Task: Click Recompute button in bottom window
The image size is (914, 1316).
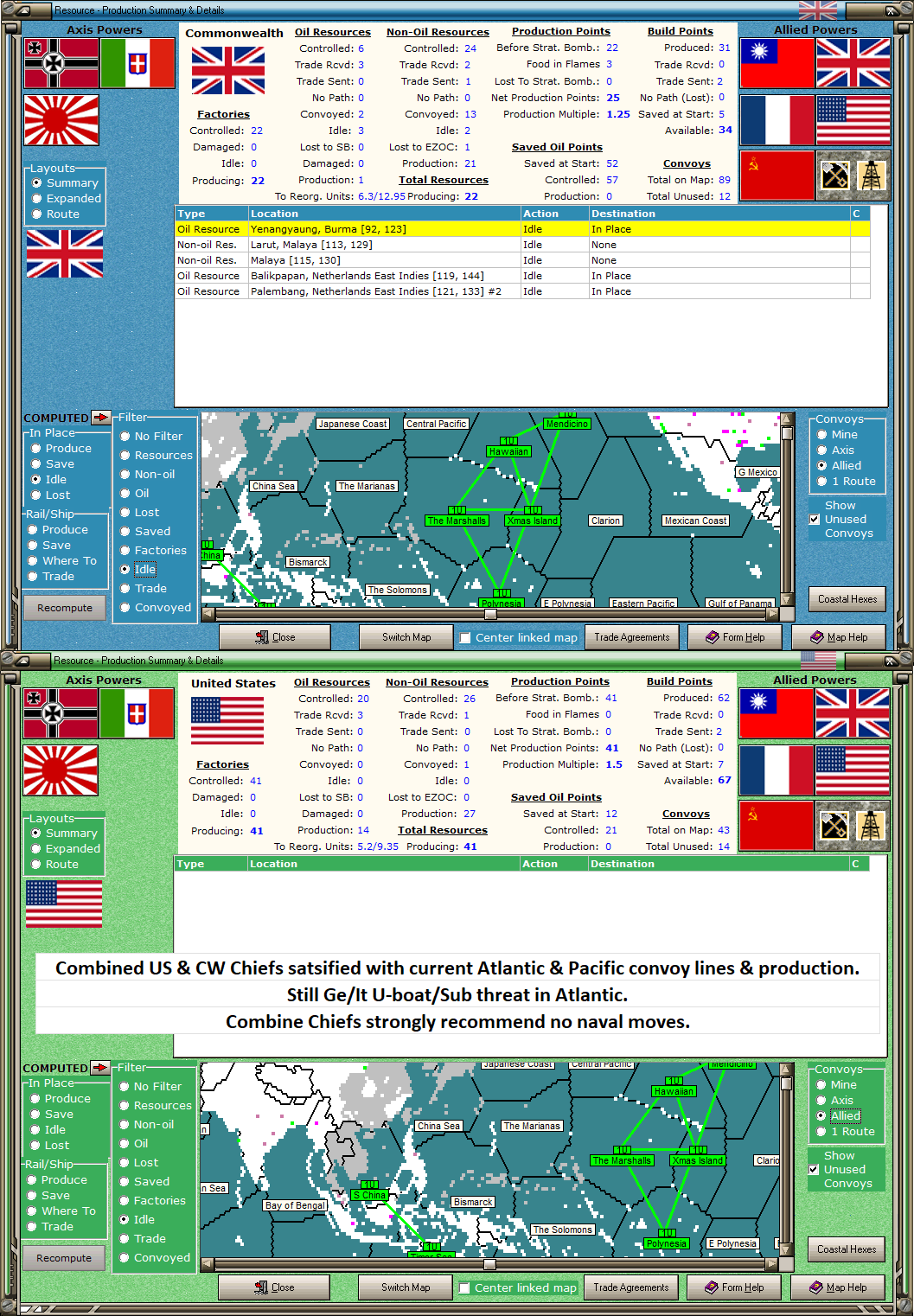Action: click(64, 1258)
